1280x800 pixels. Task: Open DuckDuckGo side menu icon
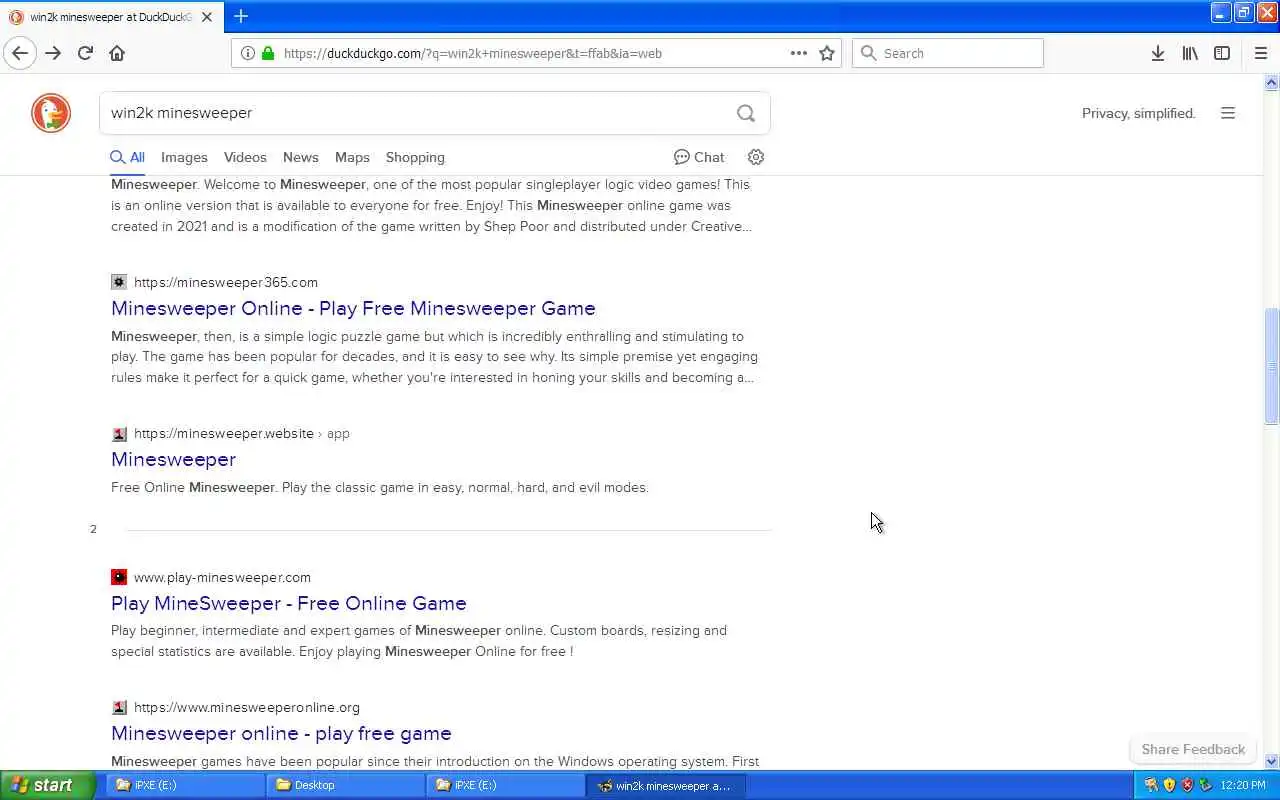coord(1228,113)
